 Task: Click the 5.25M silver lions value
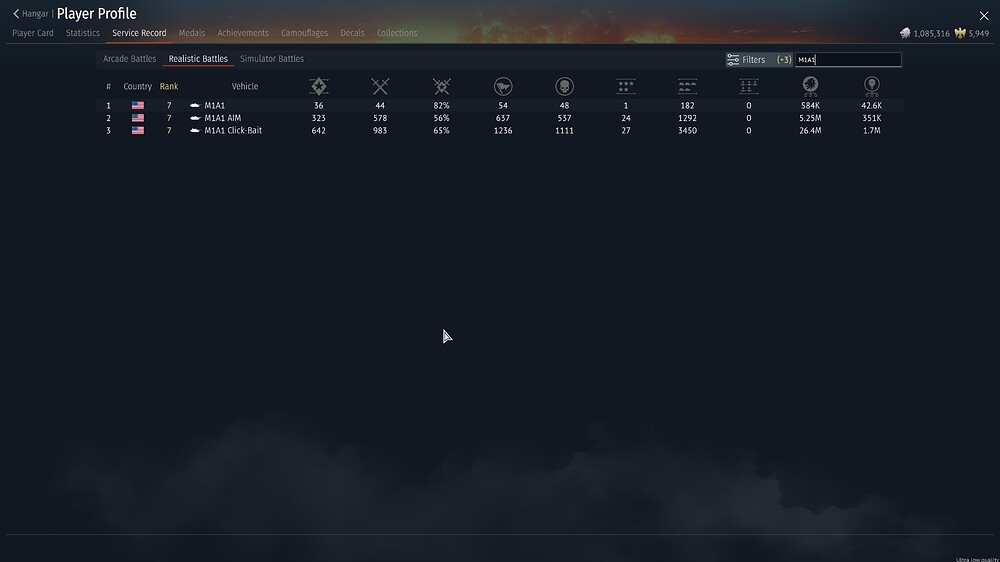pyautogui.click(x=810, y=118)
